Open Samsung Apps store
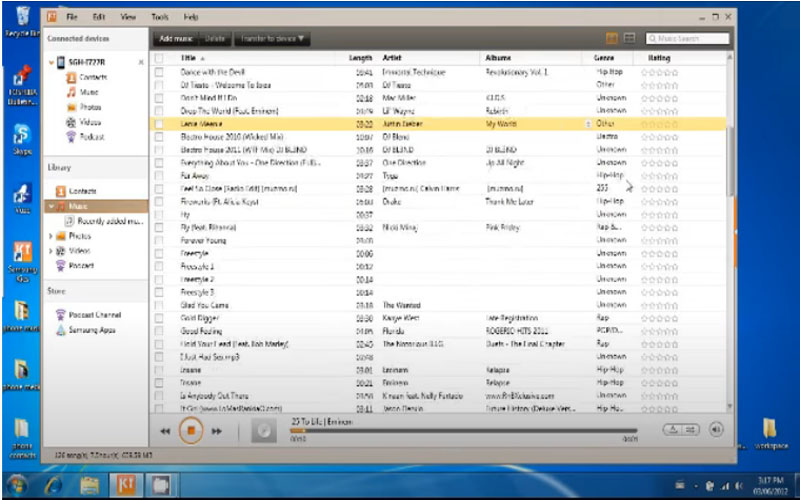Viewport: 800px width, 500px height. point(86,330)
